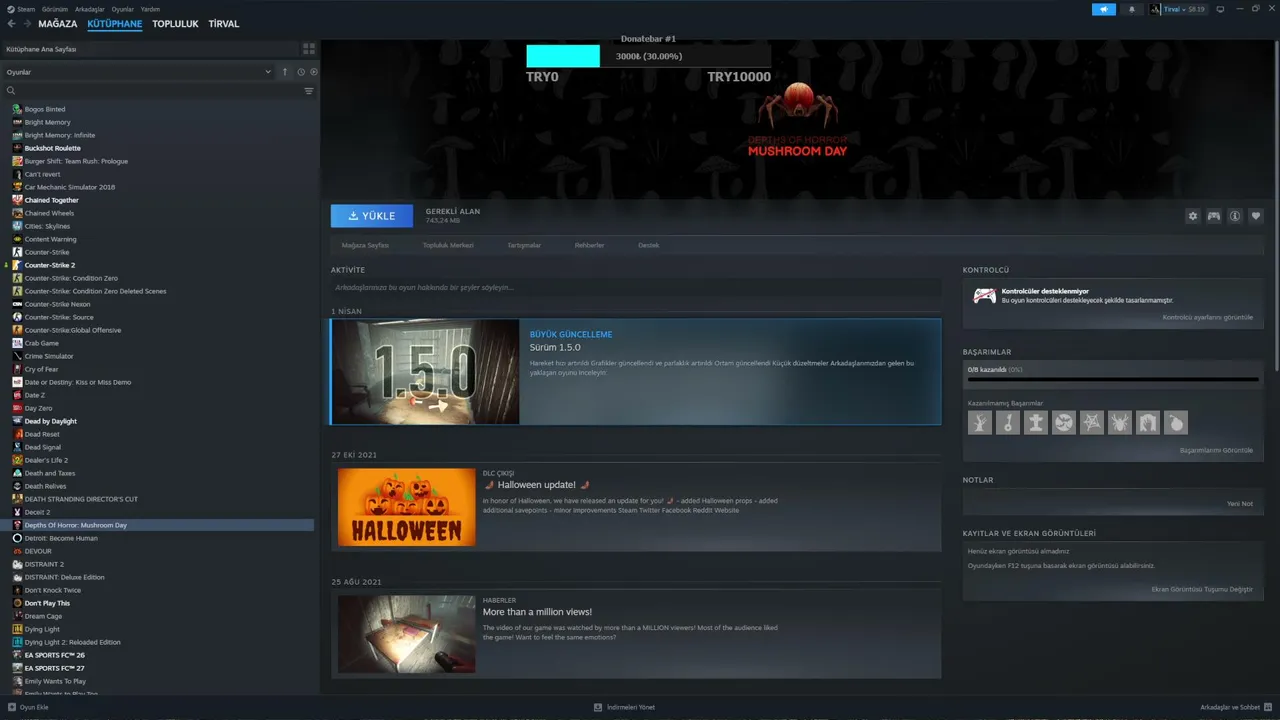
Task: Open the Halloween update thumbnail
Action: tap(407, 507)
